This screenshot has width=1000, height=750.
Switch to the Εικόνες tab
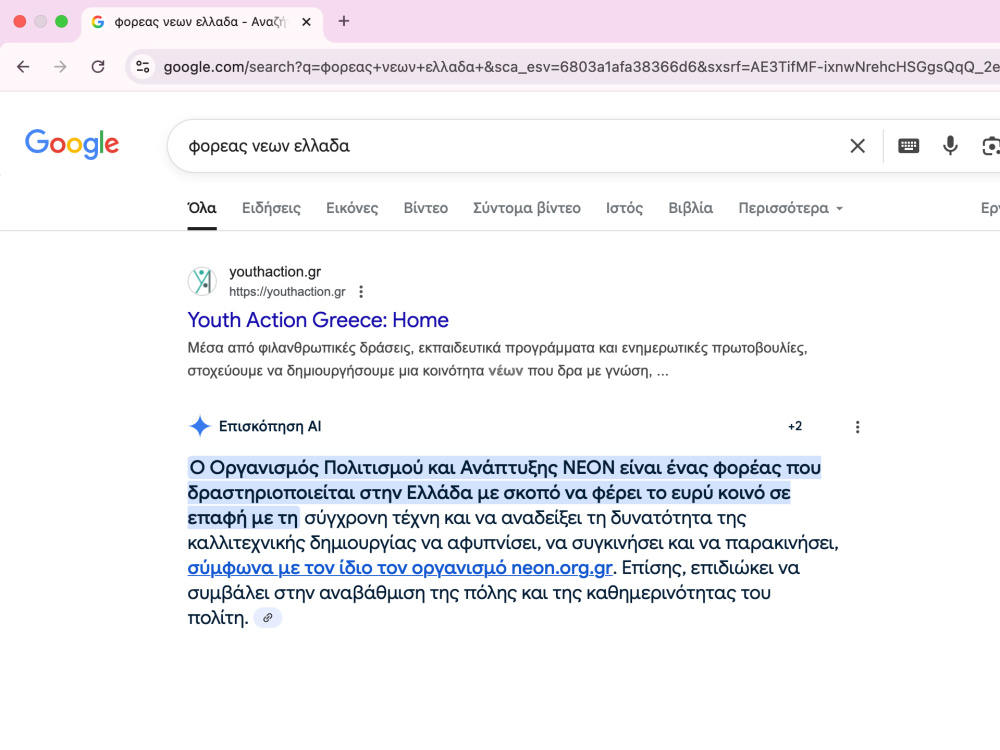click(352, 209)
